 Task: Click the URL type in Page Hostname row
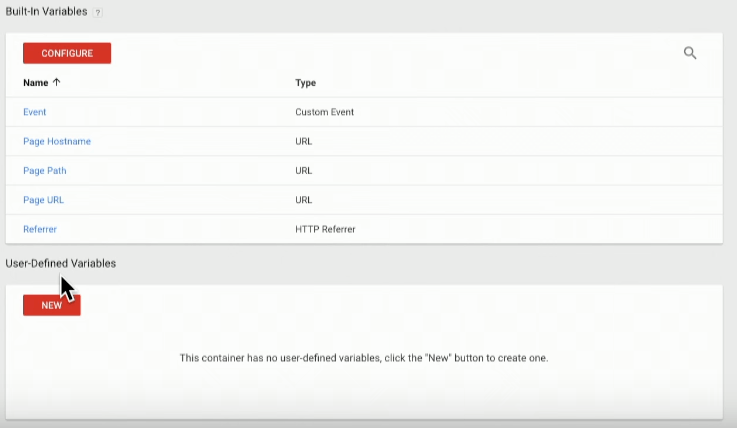[x=304, y=141]
